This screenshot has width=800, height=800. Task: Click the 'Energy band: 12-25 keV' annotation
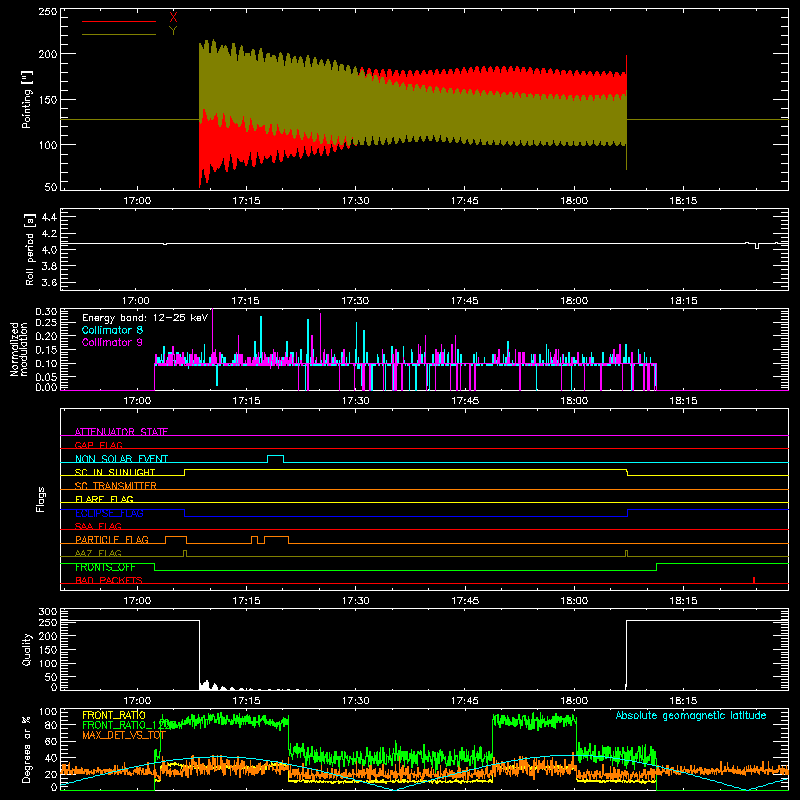pos(145,318)
